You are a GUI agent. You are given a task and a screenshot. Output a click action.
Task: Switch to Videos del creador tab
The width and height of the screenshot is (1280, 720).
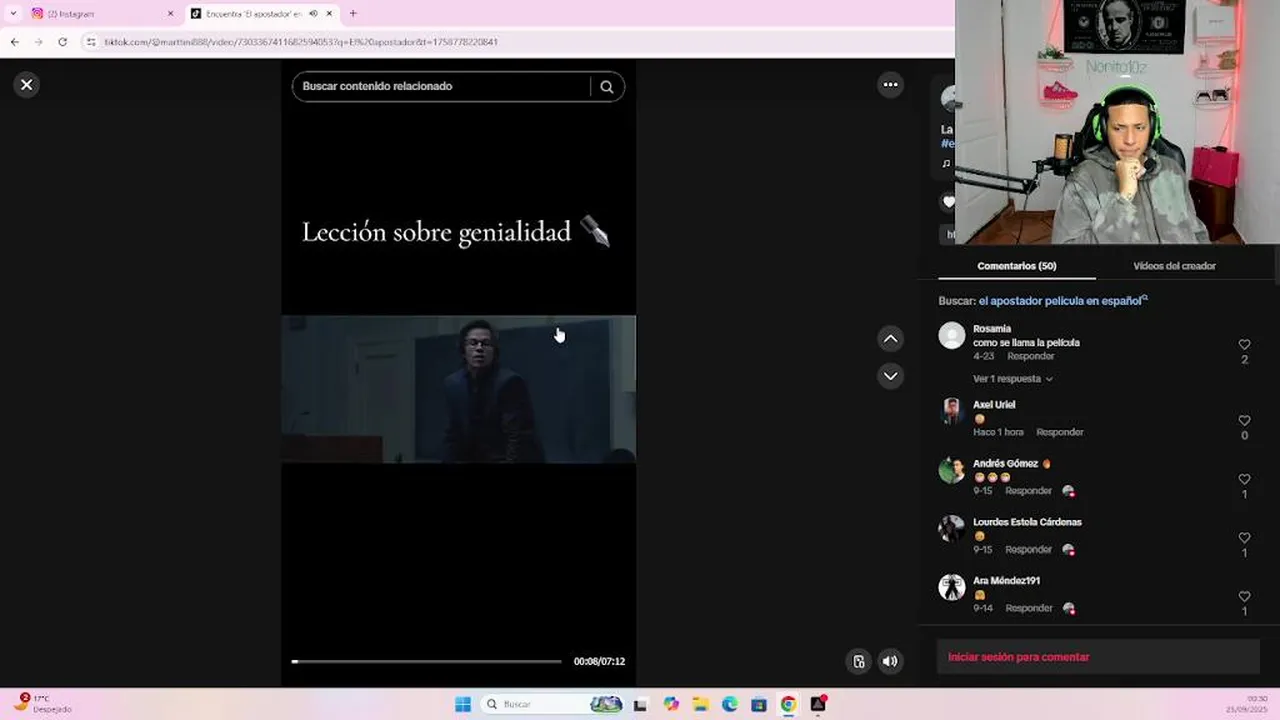tap(1174, 266)
